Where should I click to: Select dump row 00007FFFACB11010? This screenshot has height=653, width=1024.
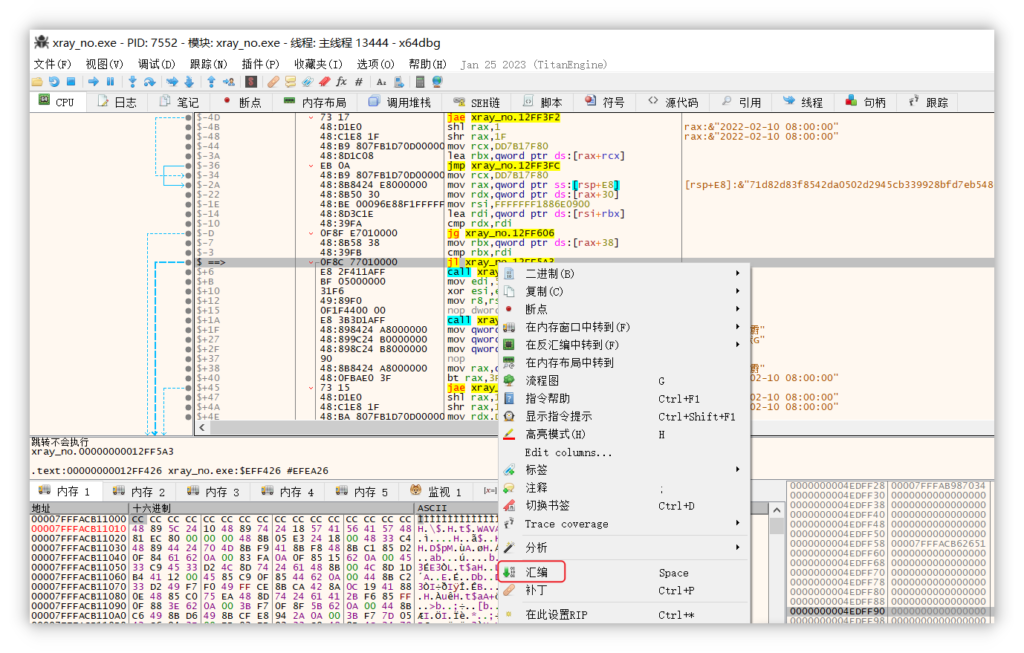79,528
